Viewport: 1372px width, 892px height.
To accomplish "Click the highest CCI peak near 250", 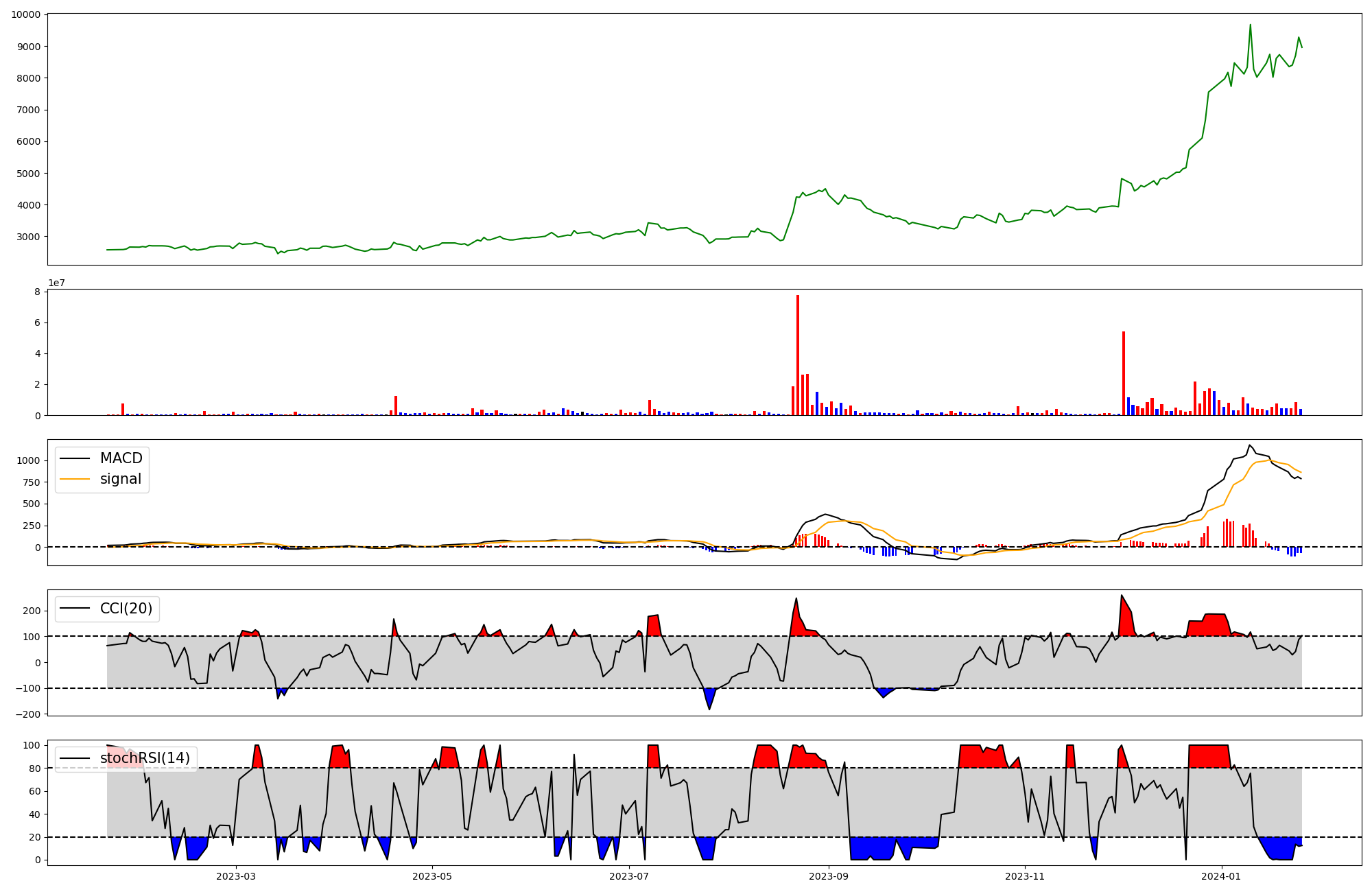I will [x=796, y=598].
